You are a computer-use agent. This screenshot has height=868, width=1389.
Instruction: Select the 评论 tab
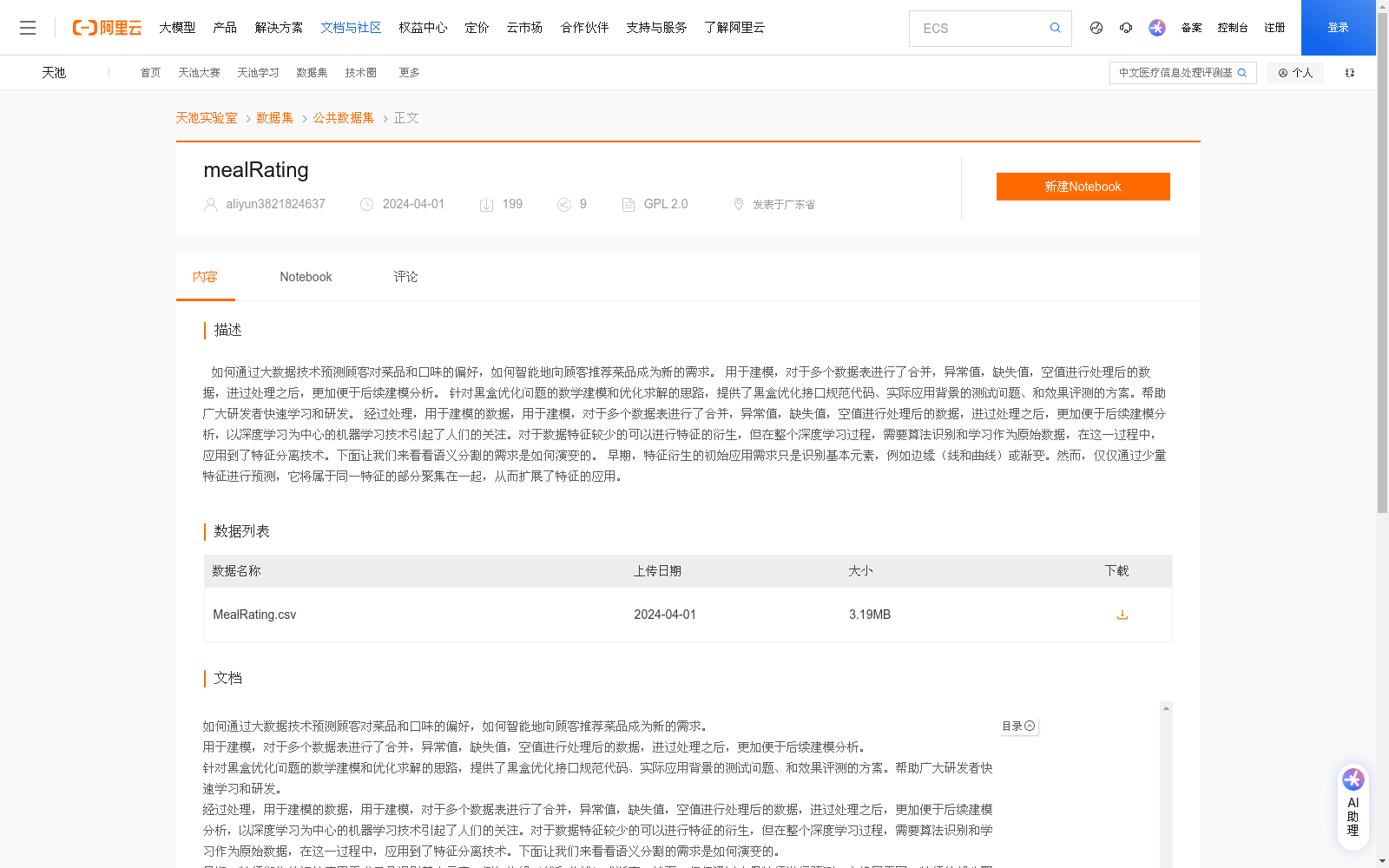[405, 276]
